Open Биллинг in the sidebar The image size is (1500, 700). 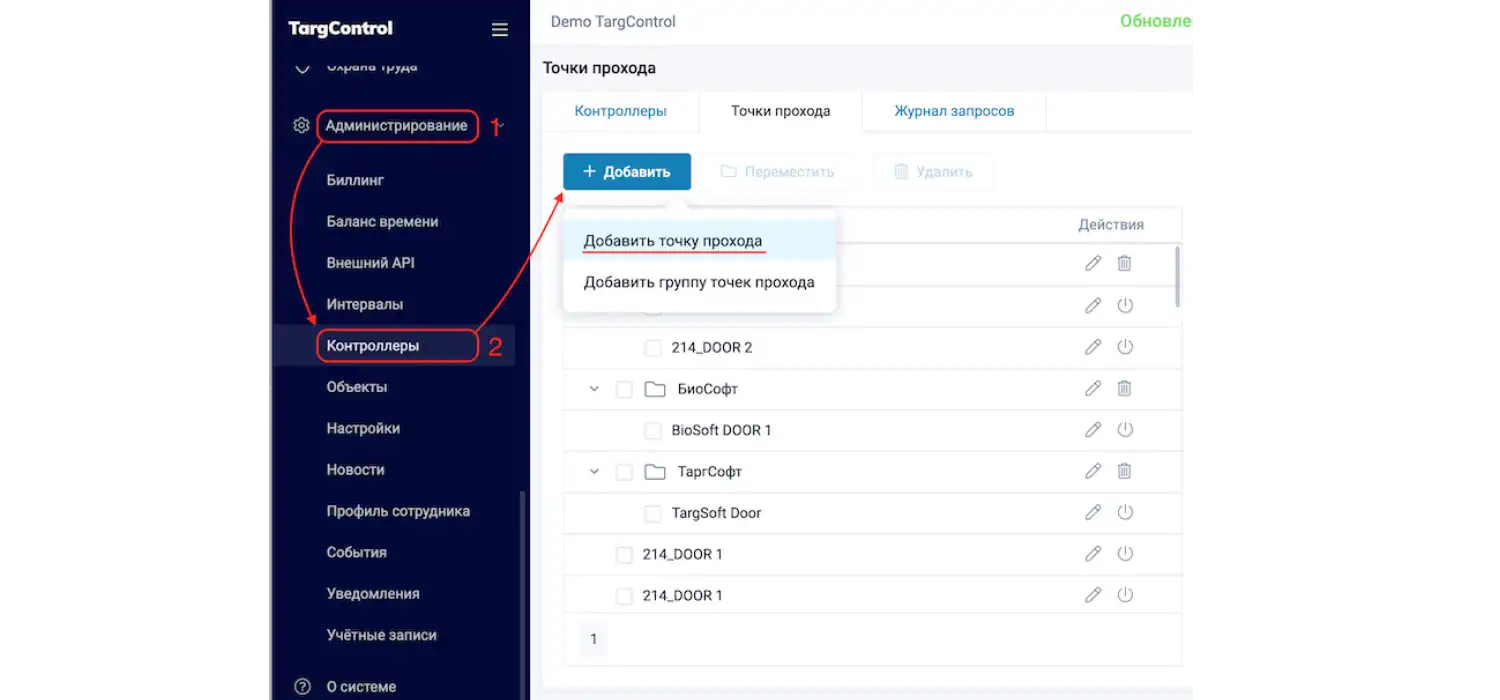click(355, 180)
